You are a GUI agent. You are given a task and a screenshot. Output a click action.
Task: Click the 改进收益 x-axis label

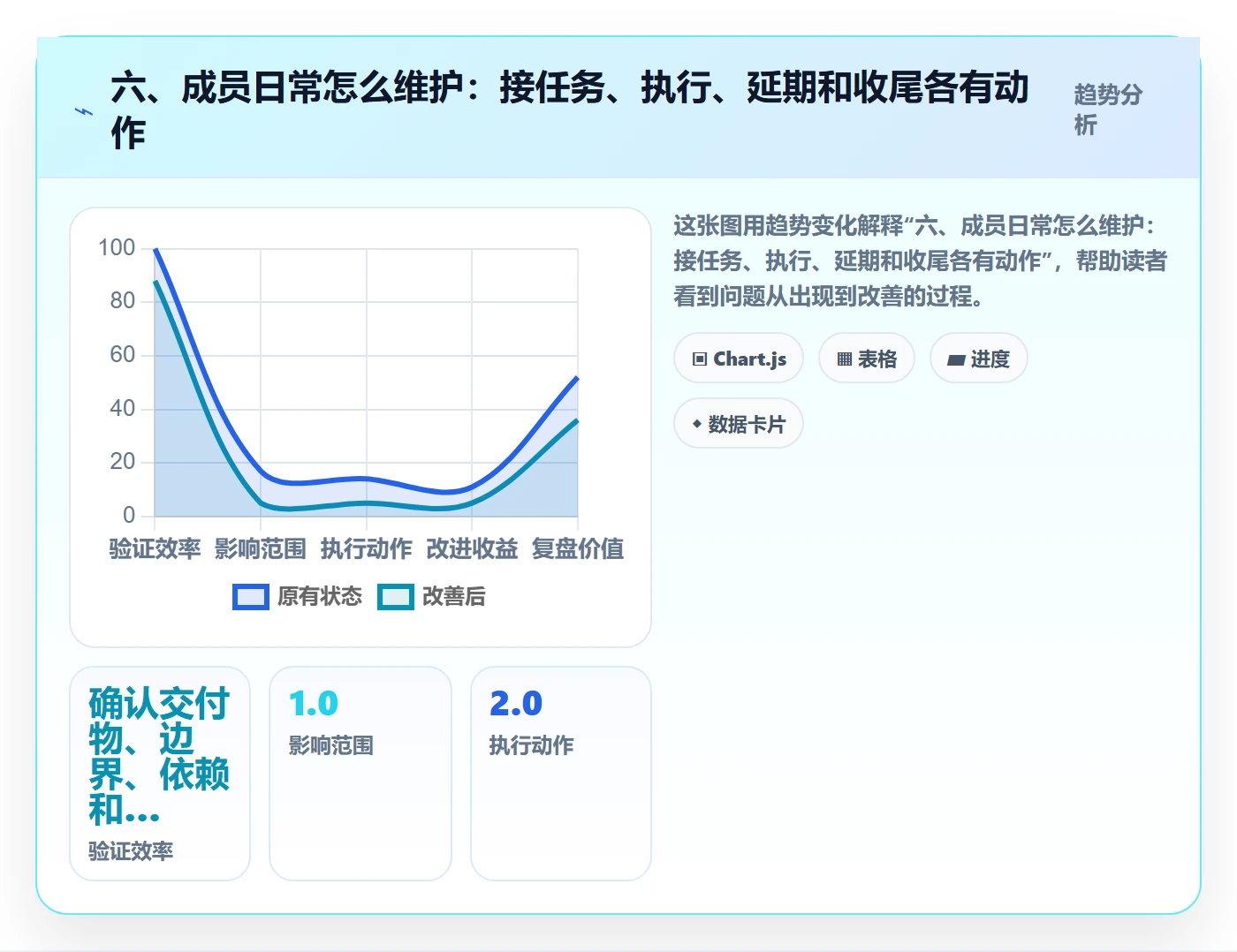tap(472, 548)
